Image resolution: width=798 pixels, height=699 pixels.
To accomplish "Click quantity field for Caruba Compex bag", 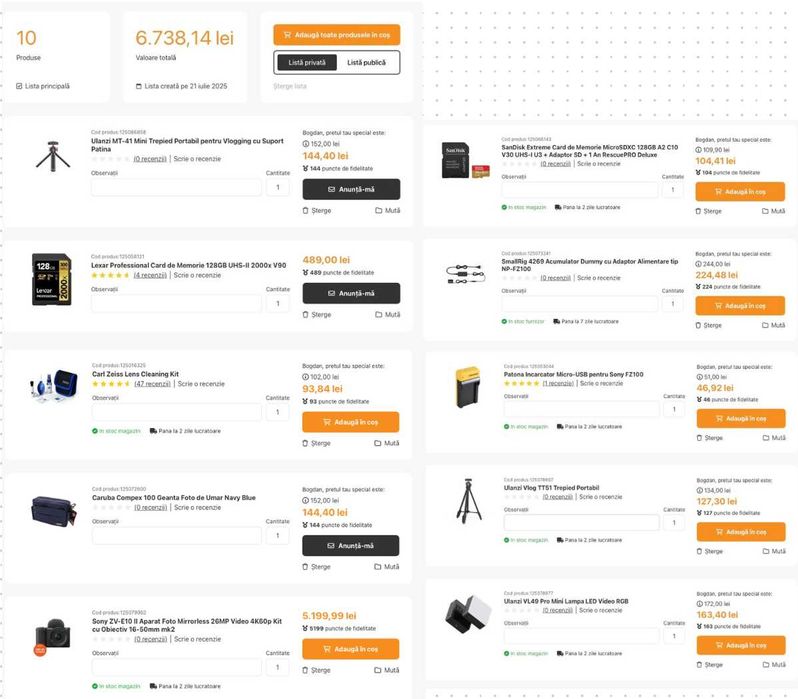I will 277,536.
